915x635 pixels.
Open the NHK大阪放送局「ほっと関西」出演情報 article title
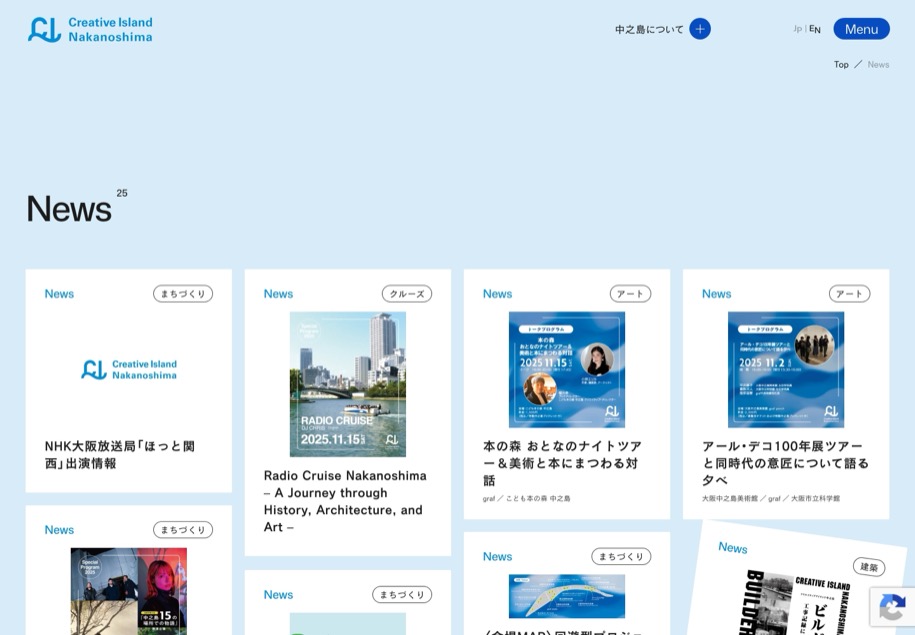pyautogui.click(x=120, y=455)
